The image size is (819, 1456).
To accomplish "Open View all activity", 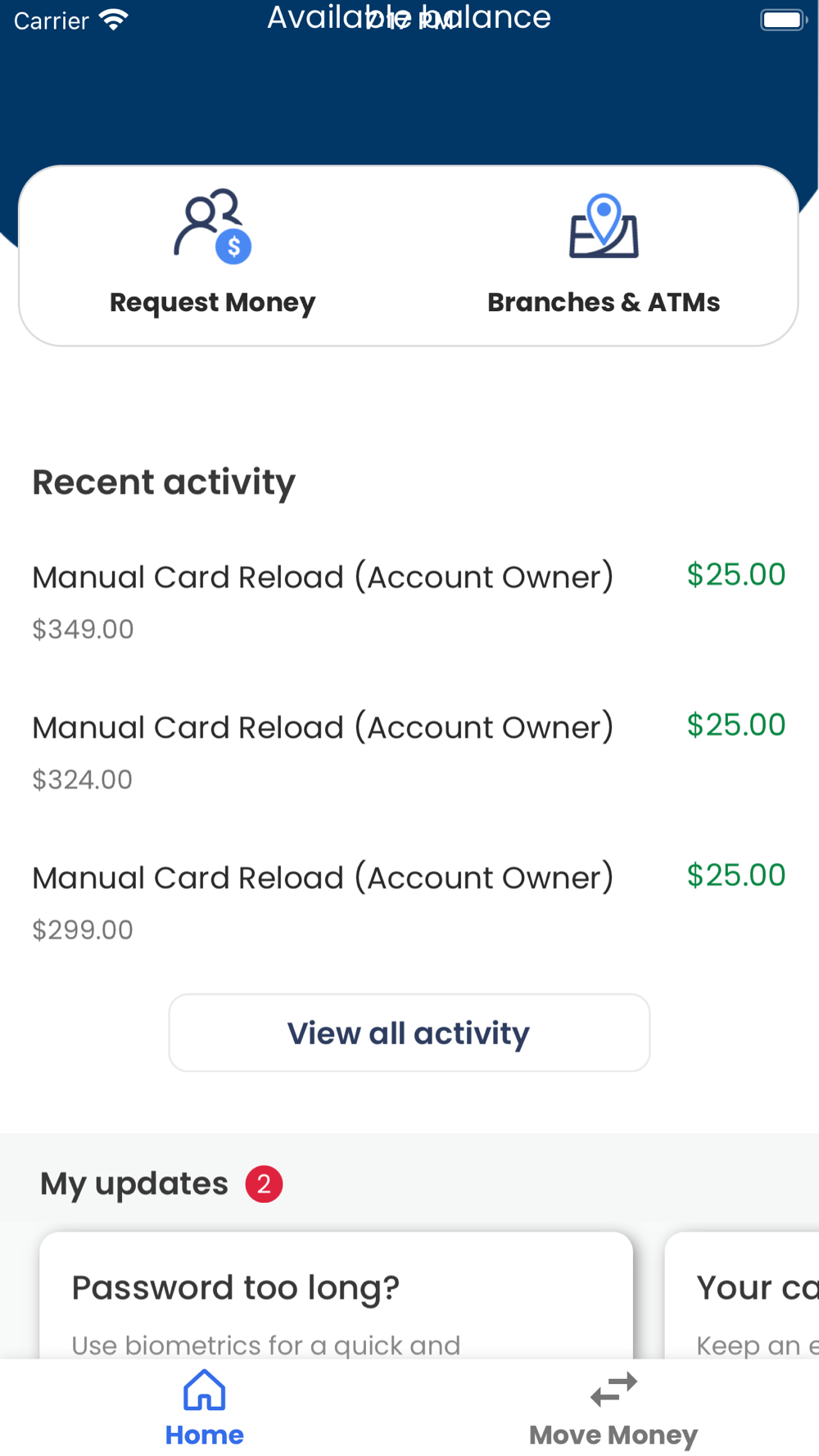I will coord(409,1033).
